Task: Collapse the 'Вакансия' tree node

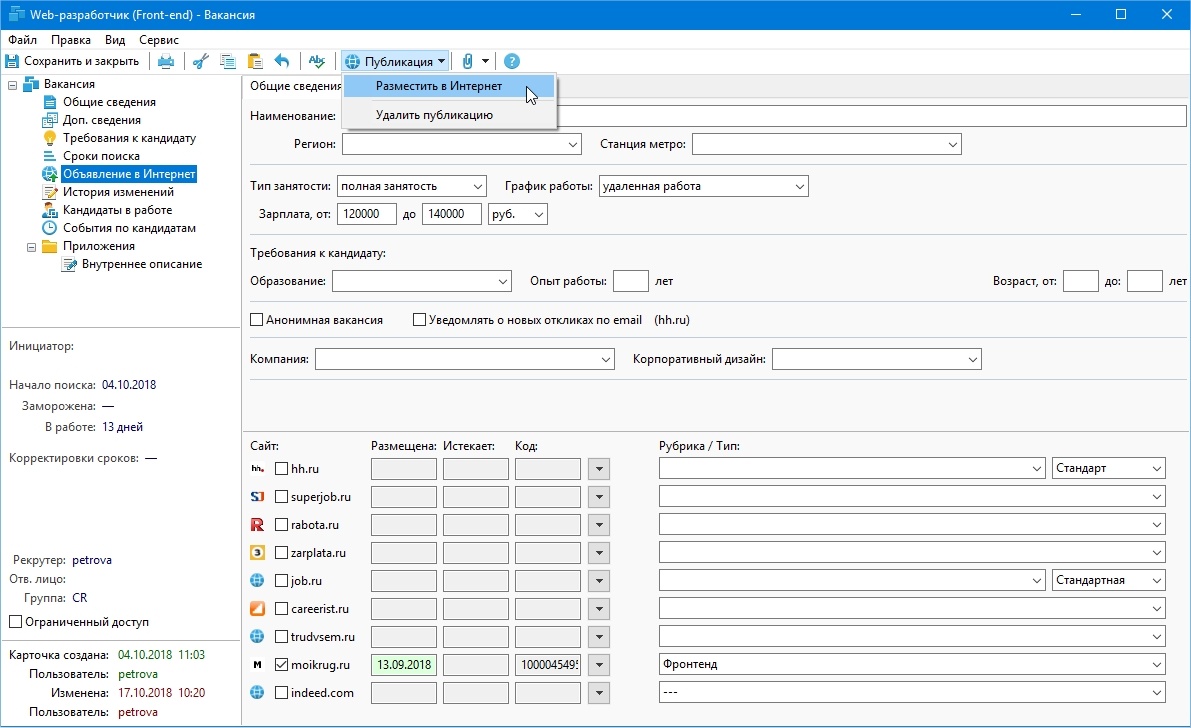Action: tap(13, 85)
